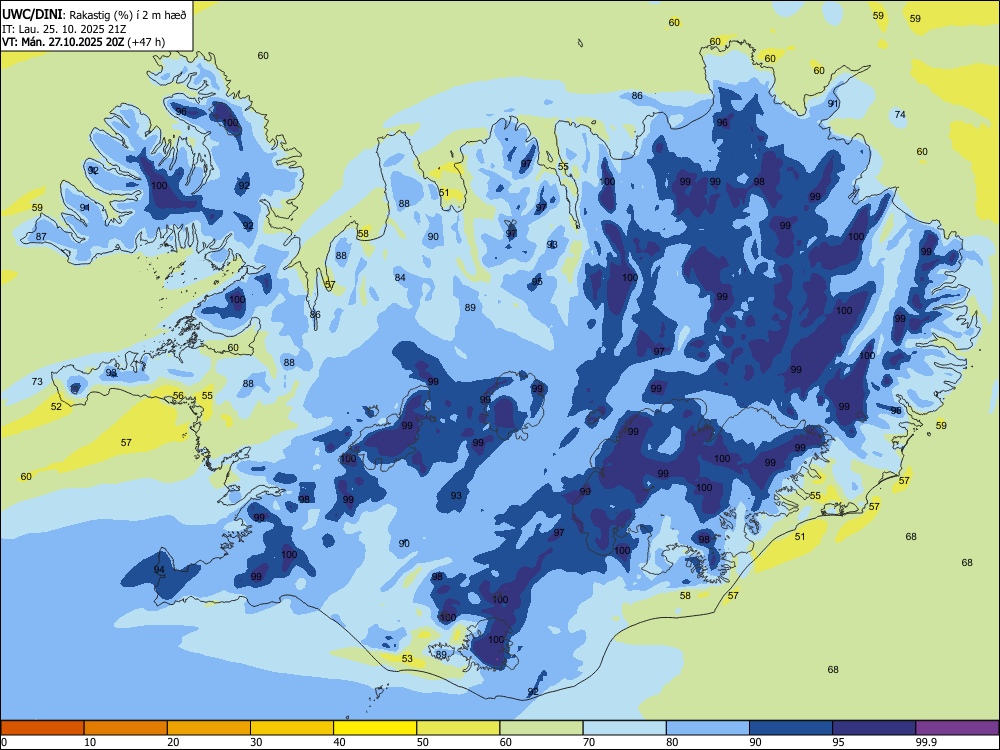The height and width of the screenshot is (750, 1000).
Task: Click the '10' tick label on the legend scale
Action: 90,742
